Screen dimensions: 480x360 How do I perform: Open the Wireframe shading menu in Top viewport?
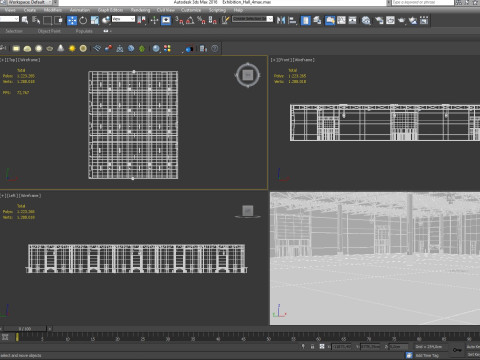(x=29, y=60)
